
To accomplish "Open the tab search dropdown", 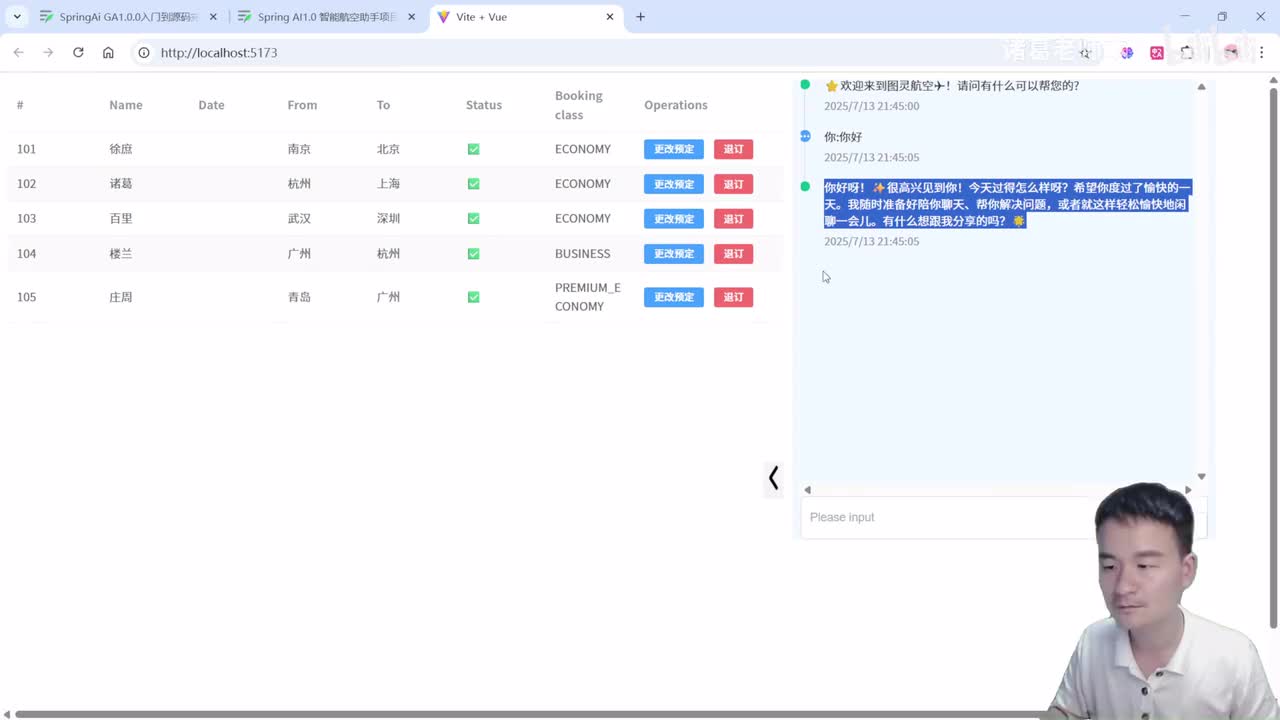I will point(17,17).
